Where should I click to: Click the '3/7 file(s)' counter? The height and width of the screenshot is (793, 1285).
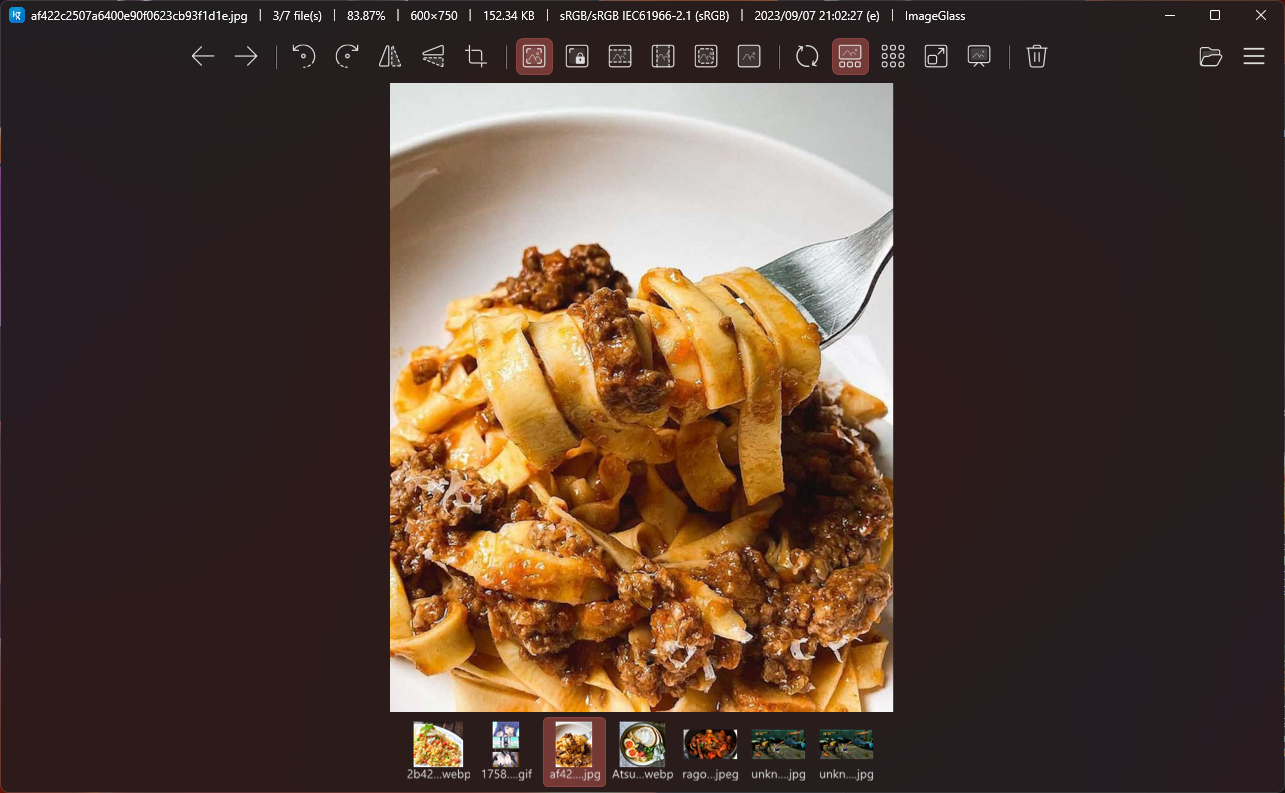[x=297, y=16]
